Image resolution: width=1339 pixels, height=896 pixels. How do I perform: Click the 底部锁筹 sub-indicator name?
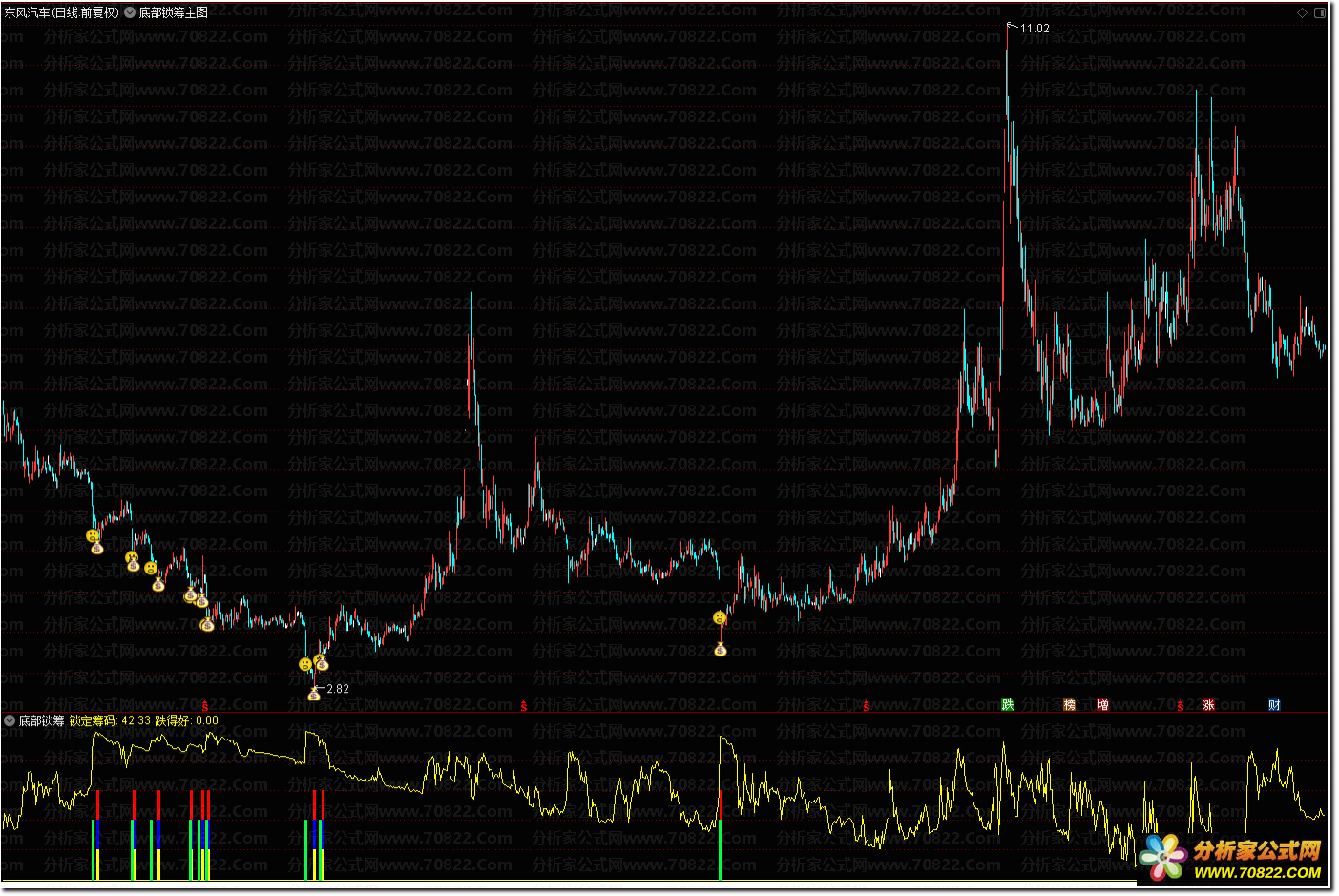[41, 720]
